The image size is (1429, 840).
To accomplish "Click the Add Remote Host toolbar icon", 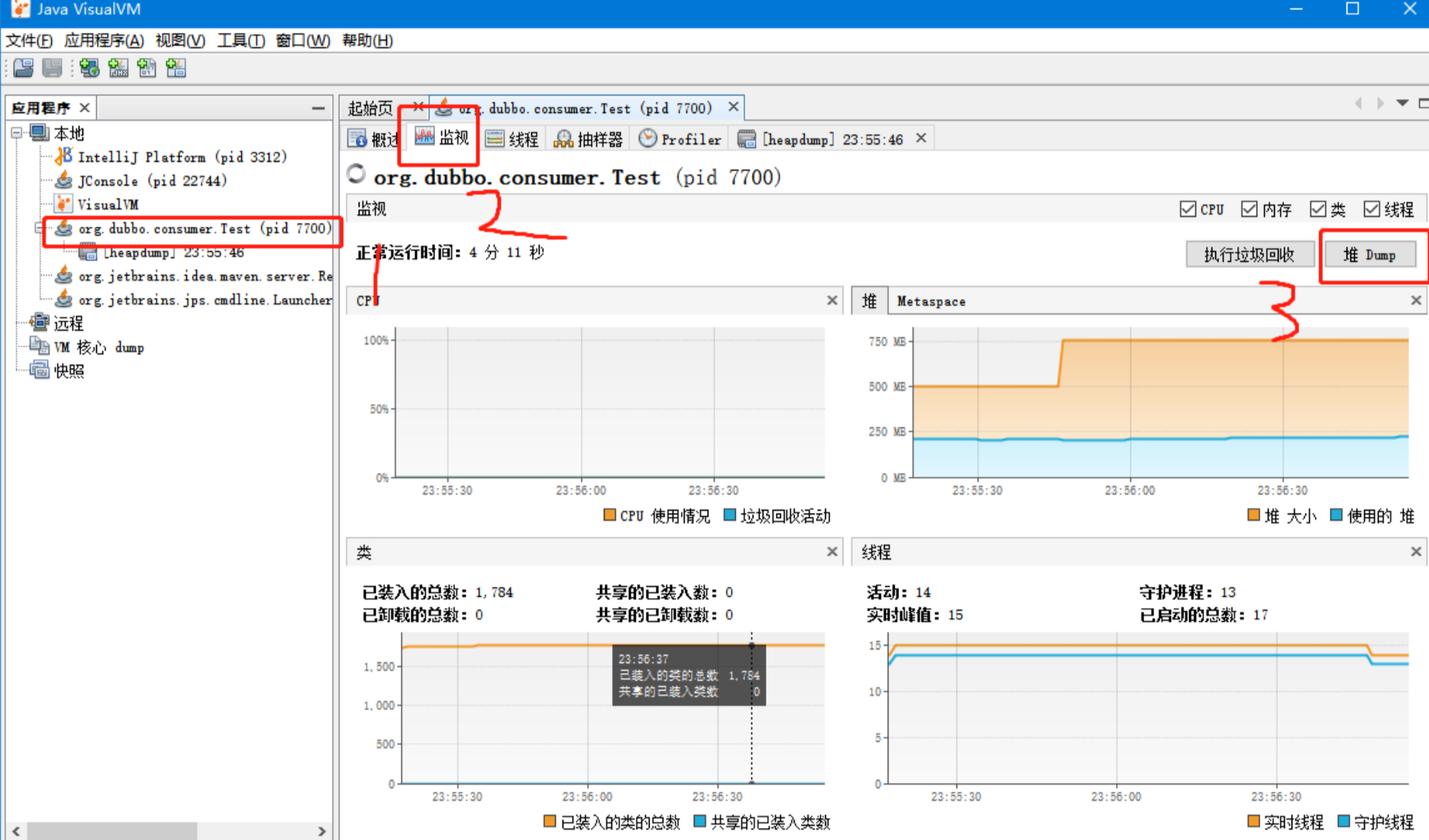I will [x=89, y=69].
